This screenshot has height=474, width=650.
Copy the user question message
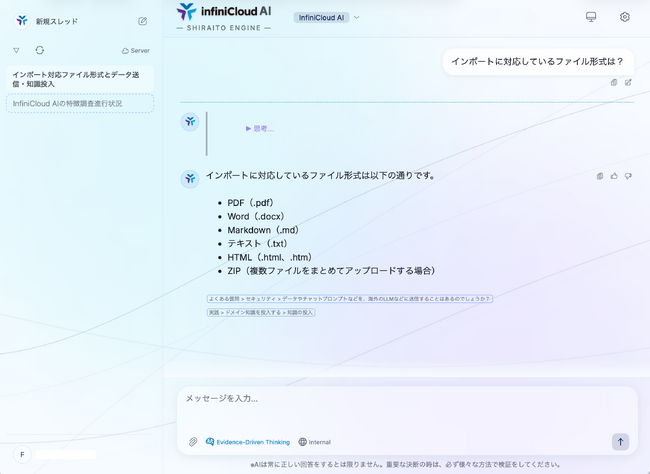pos(614,83)
